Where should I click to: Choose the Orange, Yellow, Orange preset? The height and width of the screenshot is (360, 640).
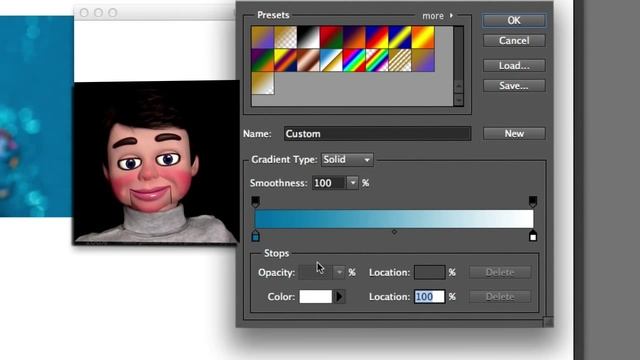tap(423, 38)
